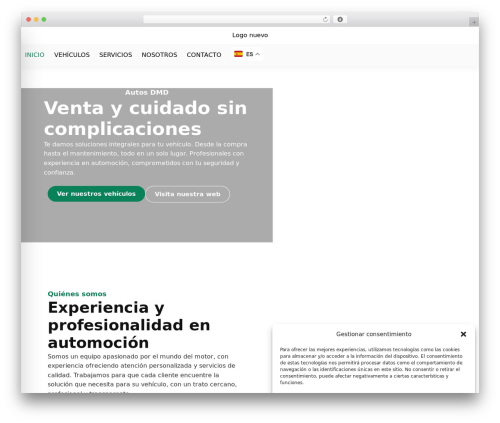Click the browser reload icon
500x423 pixels.
click(325, 20)
